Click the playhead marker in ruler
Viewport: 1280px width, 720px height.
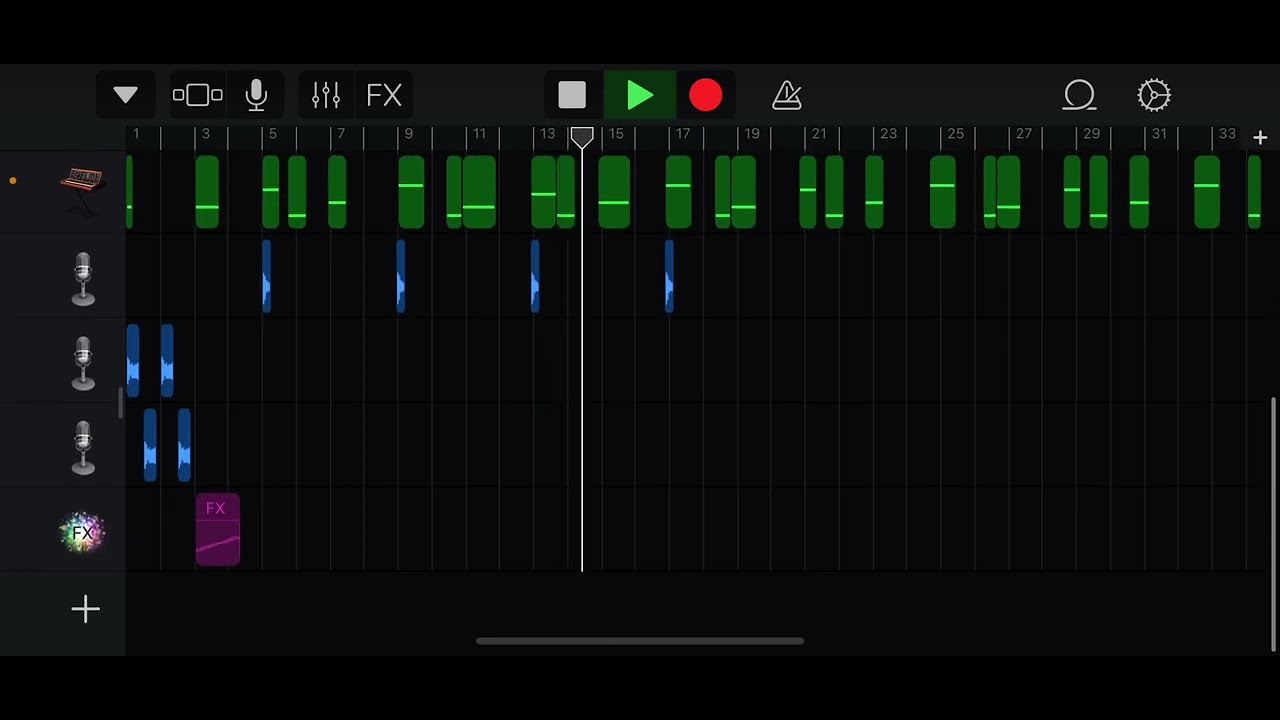coord(582,137)
